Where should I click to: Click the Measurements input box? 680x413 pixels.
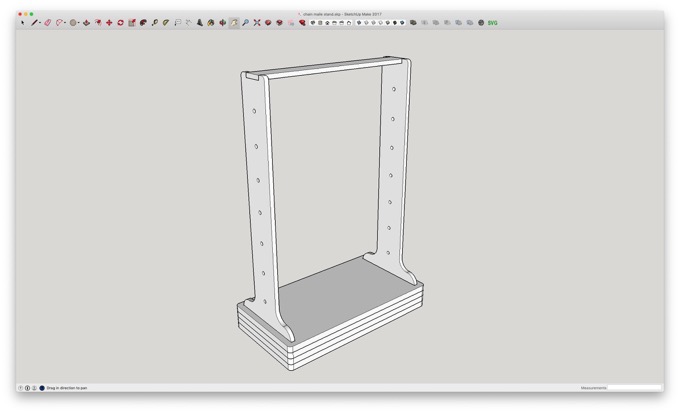click(634, 388)
